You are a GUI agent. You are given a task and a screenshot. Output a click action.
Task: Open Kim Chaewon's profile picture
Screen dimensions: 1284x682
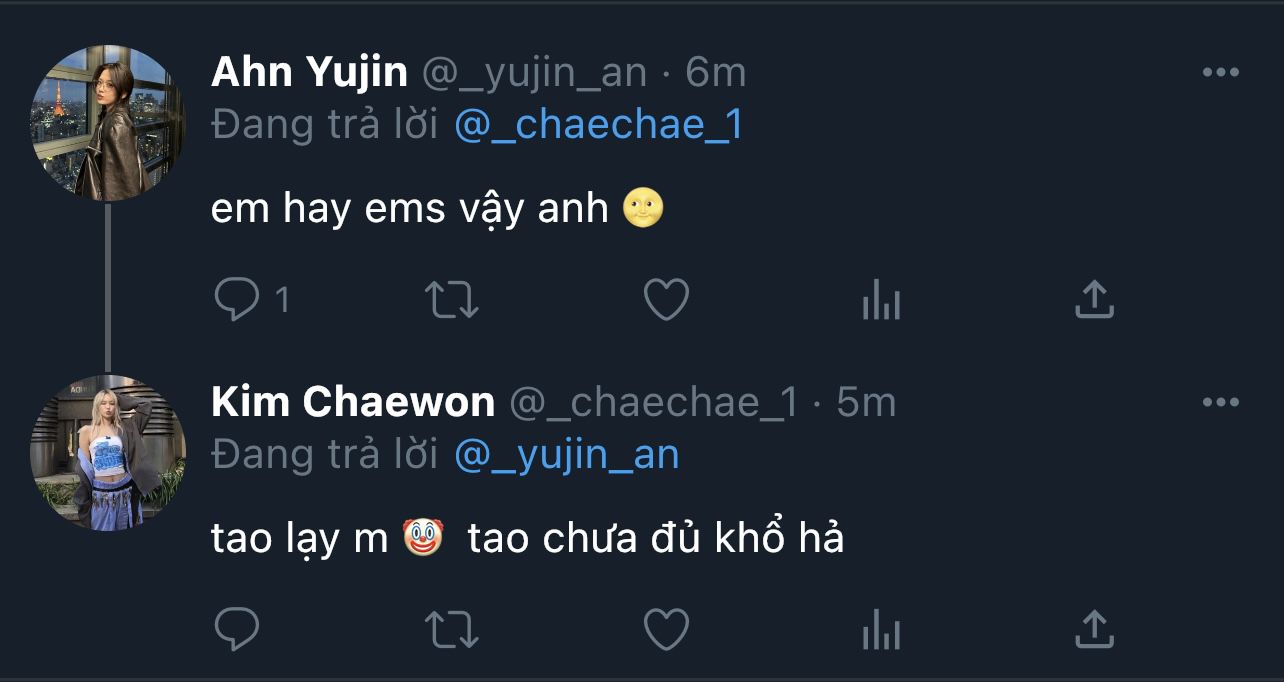point(108,453)
